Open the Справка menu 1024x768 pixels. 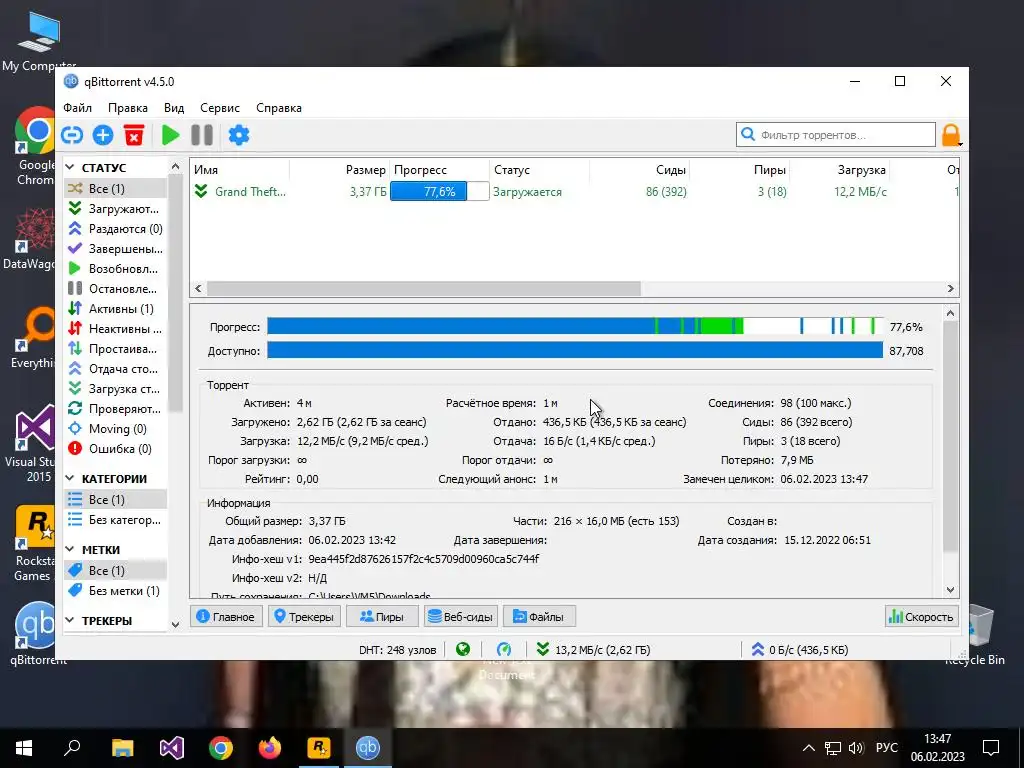(x=279, y=108)
